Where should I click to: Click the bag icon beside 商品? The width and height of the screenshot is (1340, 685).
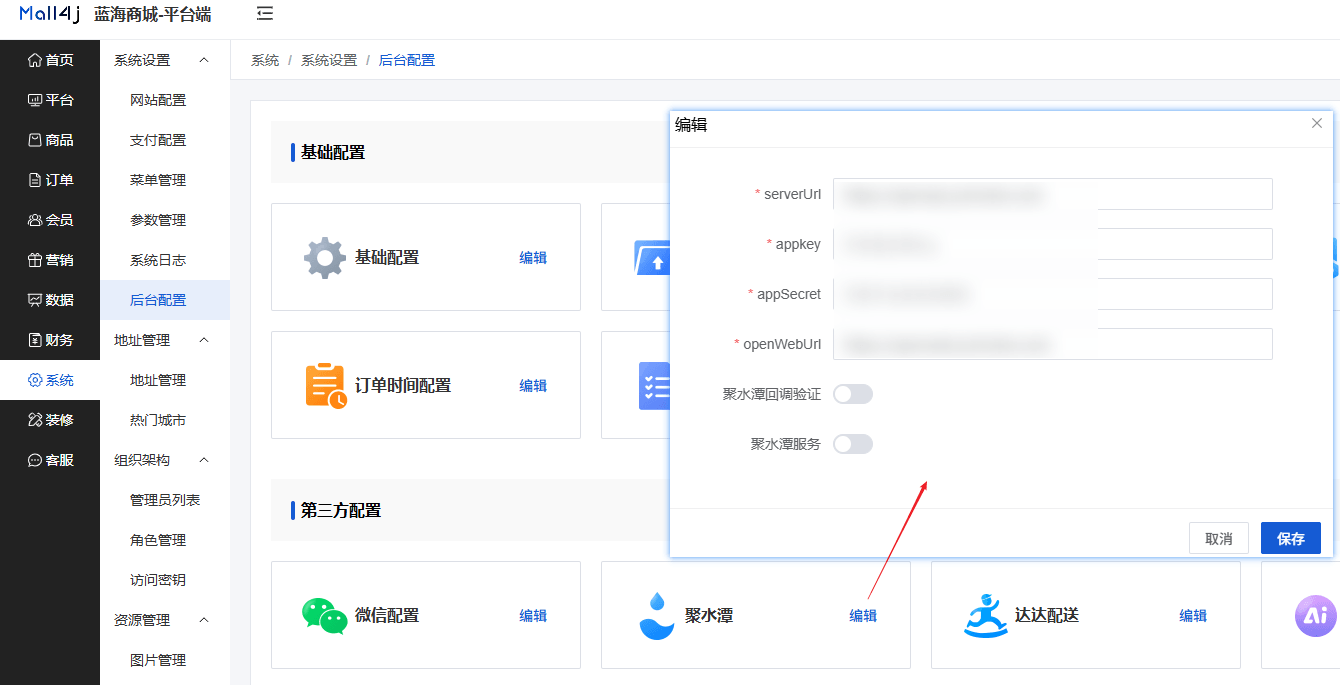tap(35, 140)
